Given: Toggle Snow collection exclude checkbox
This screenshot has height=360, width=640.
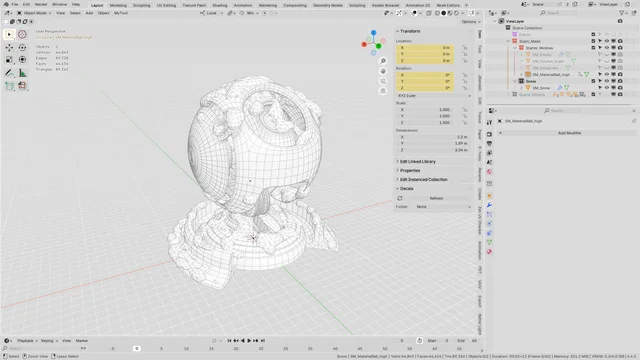Looking at the screenshot, I should point(593,81).
